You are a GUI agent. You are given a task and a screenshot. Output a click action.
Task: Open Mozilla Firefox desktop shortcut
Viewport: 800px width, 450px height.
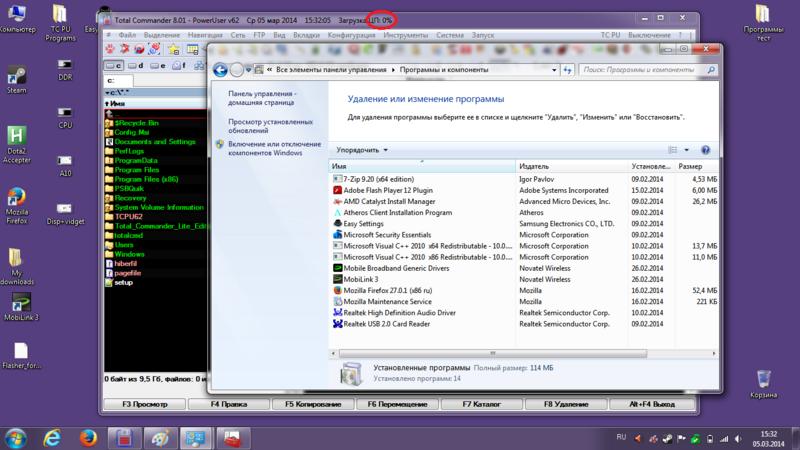coord(16,206)
